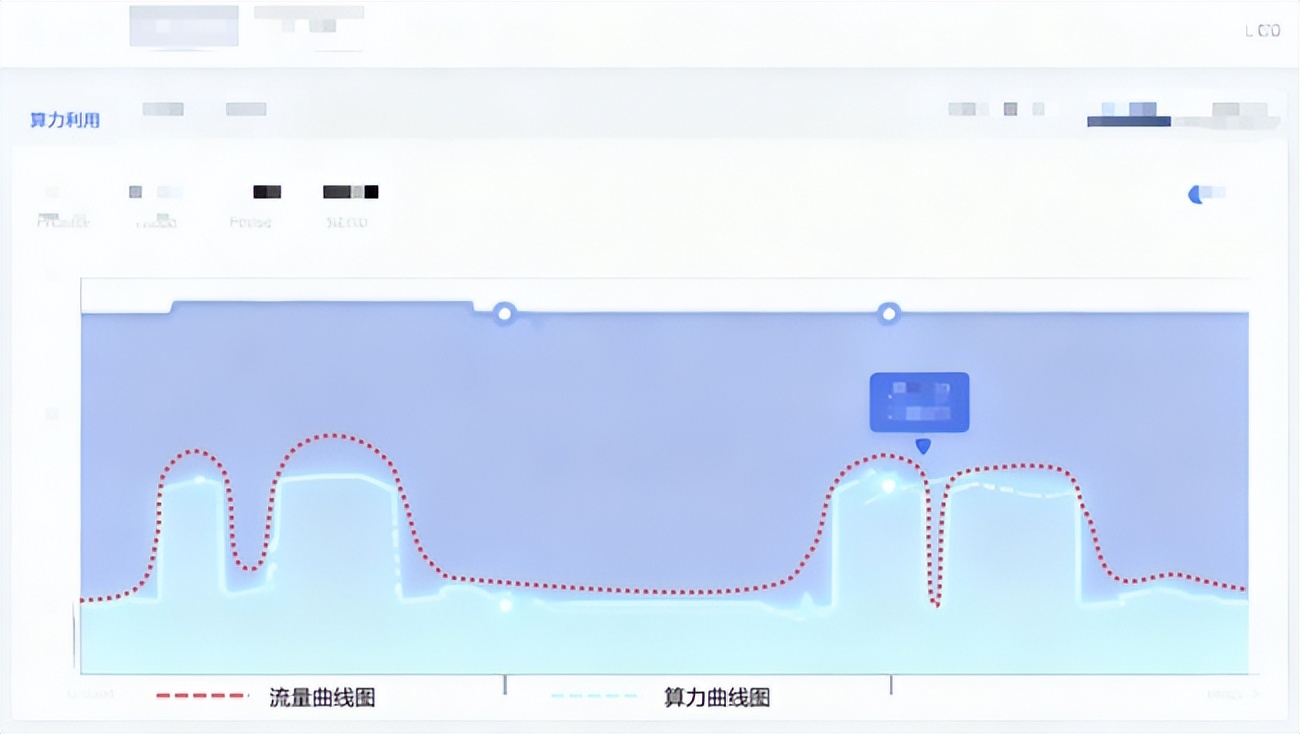
Task: Toggle the blue switch above the chart
Action: [x=1206, y=193]
